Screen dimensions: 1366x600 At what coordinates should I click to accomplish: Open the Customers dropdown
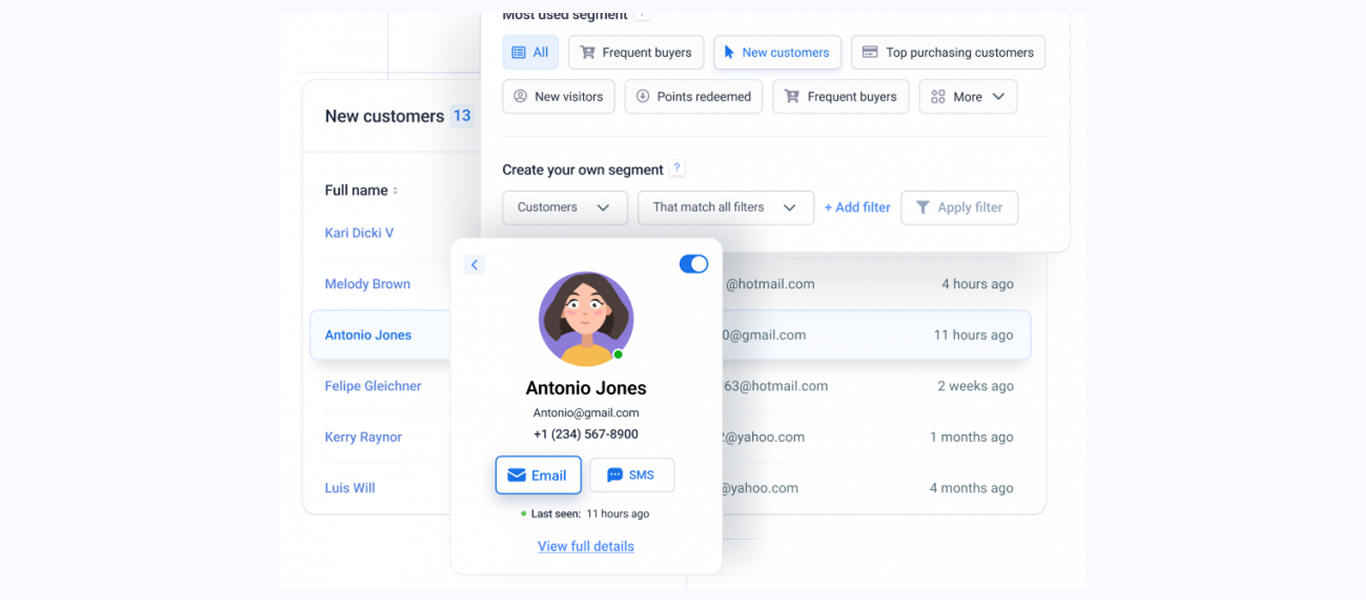click(x=564, y=208)
